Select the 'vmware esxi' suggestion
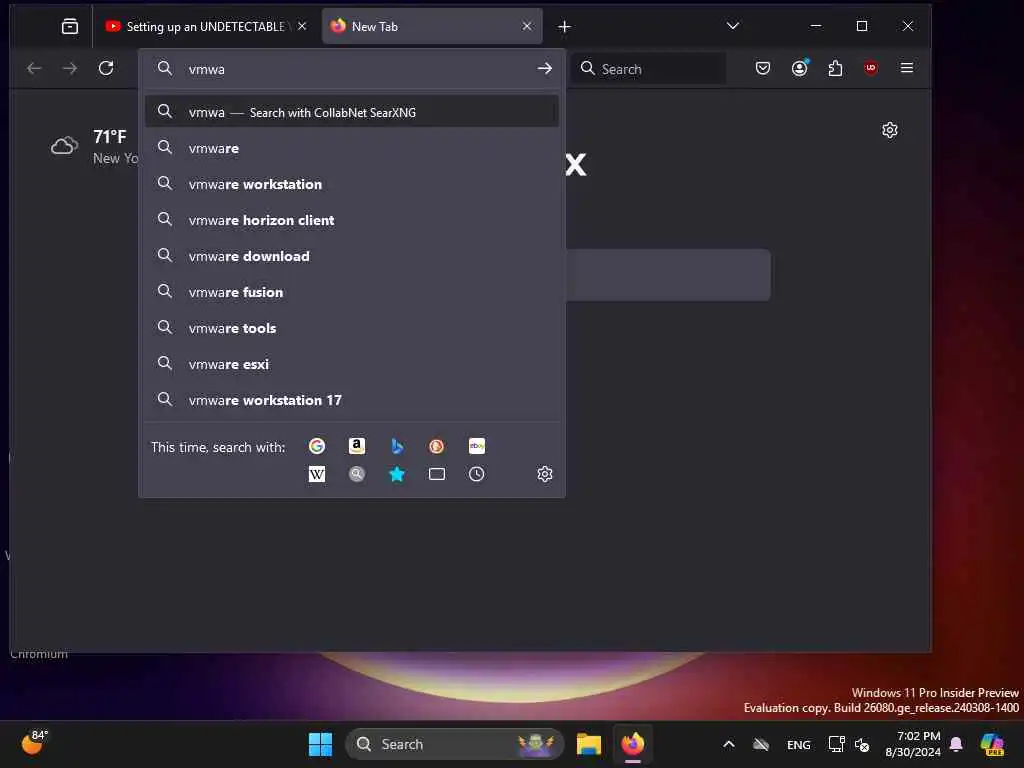This screenshot has height=768, width=1024. tap(352, 364)
